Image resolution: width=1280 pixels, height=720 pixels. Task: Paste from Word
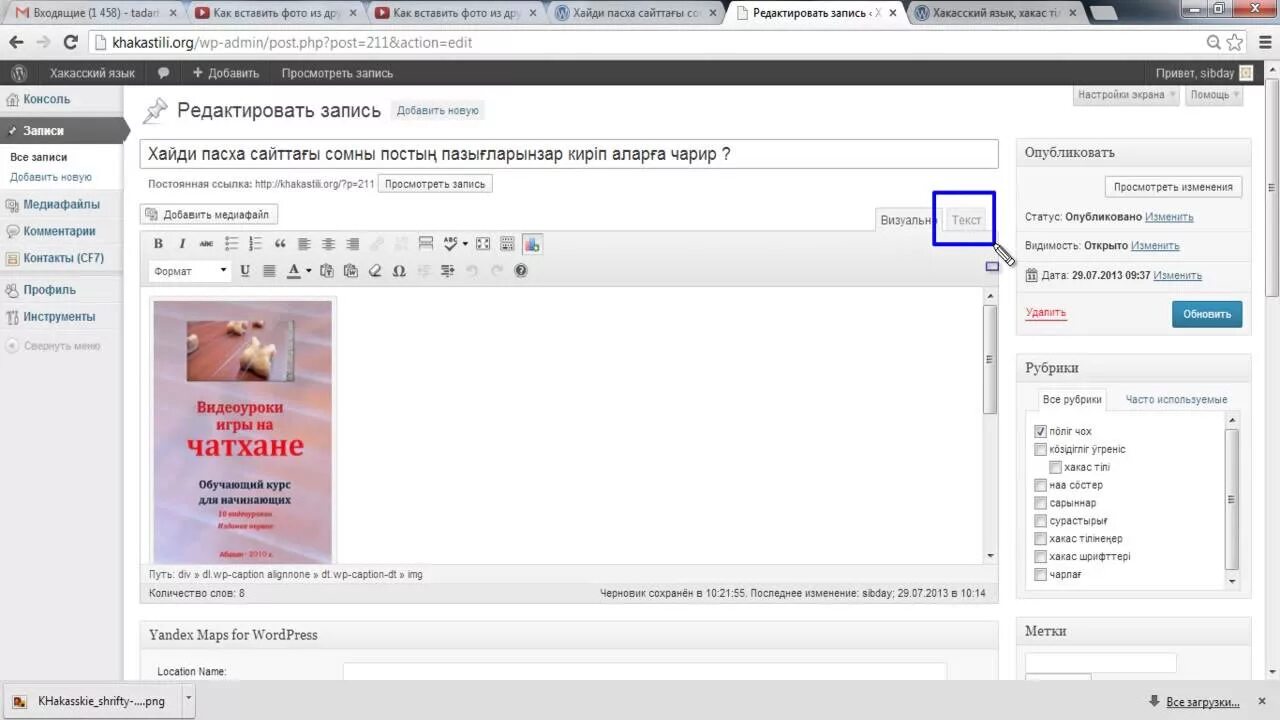350,271
